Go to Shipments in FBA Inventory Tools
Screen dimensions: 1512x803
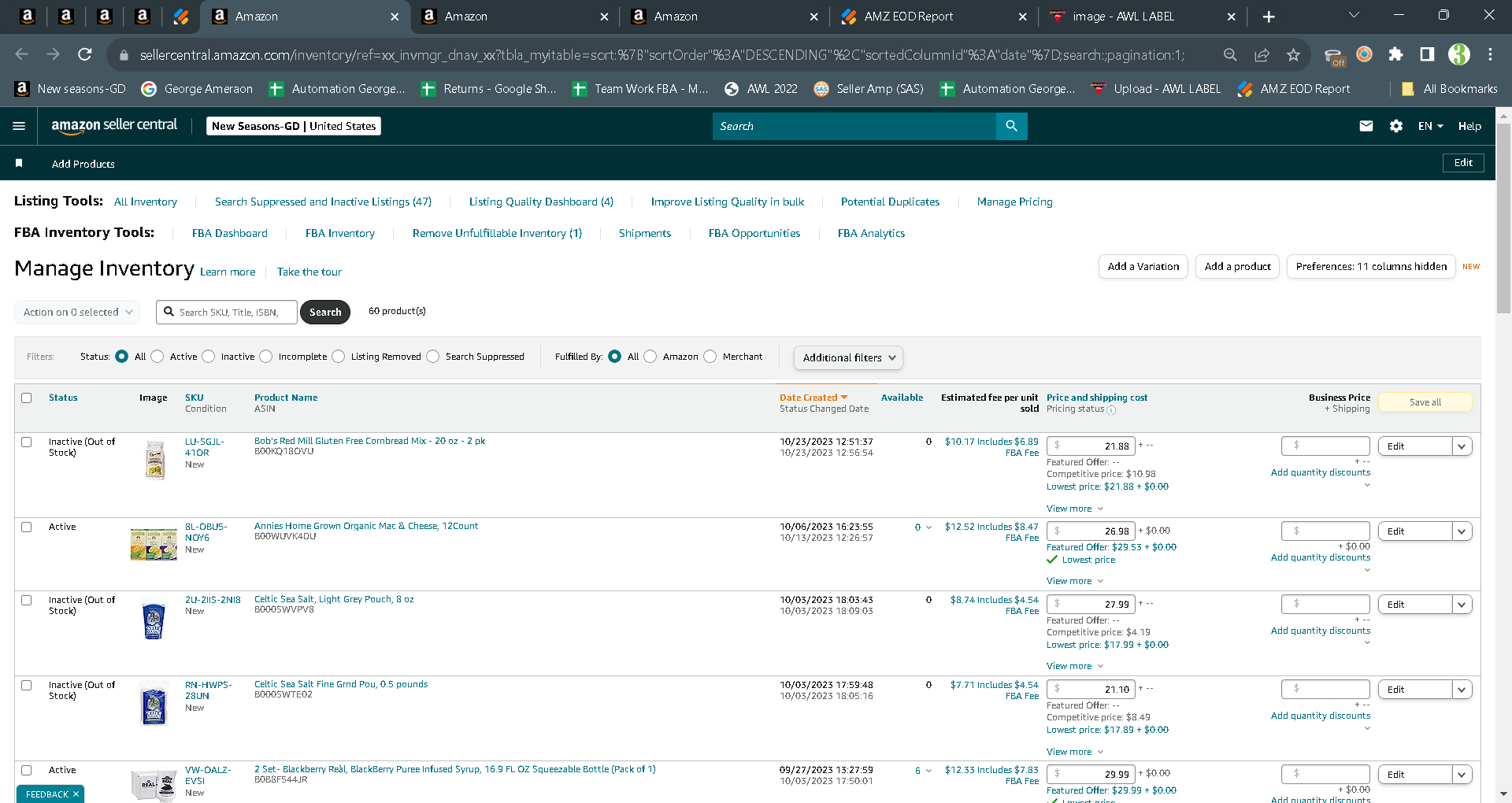point(645,234)
